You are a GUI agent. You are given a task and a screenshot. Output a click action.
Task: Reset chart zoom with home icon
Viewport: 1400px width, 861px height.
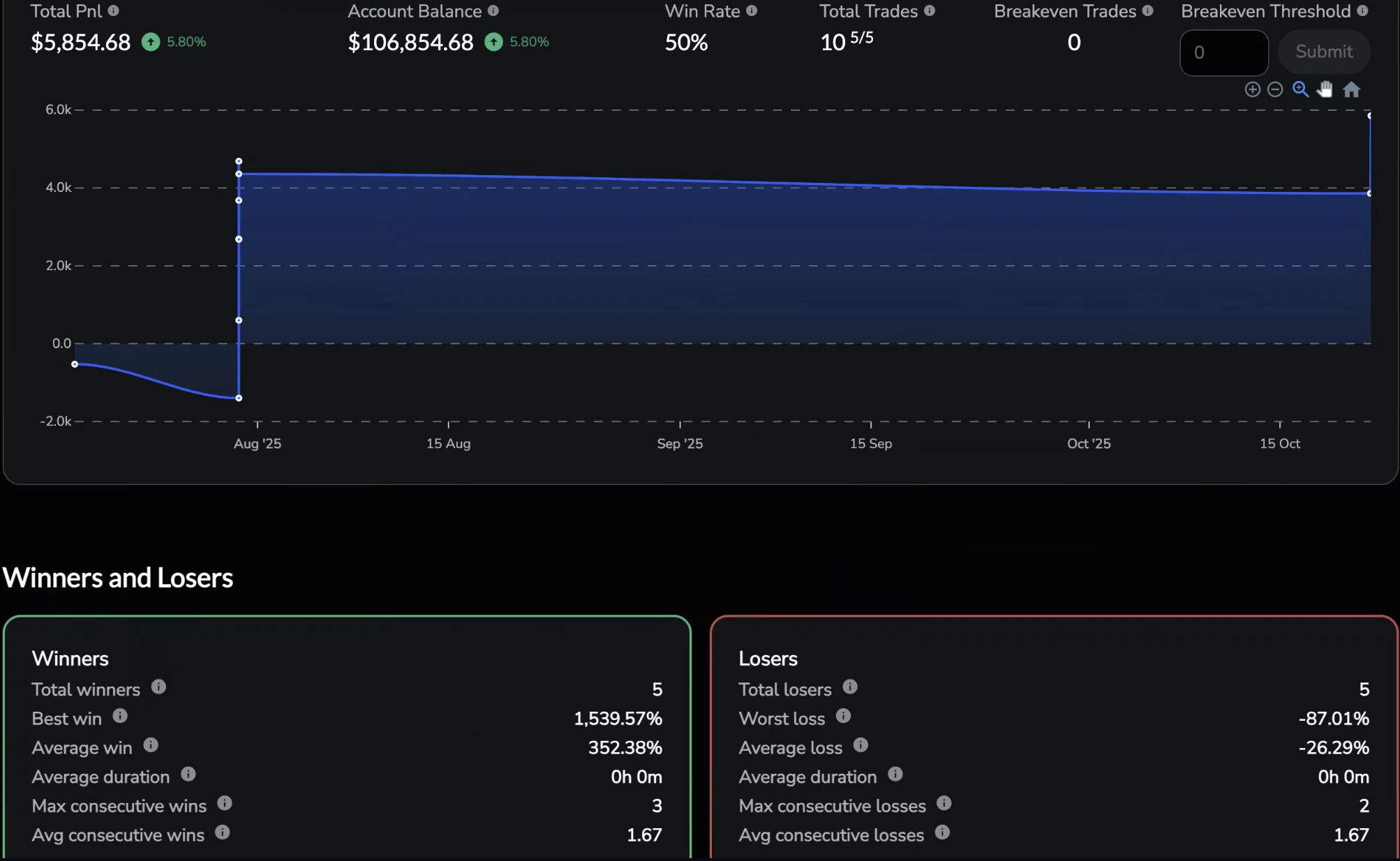[x=1352, y=89]
